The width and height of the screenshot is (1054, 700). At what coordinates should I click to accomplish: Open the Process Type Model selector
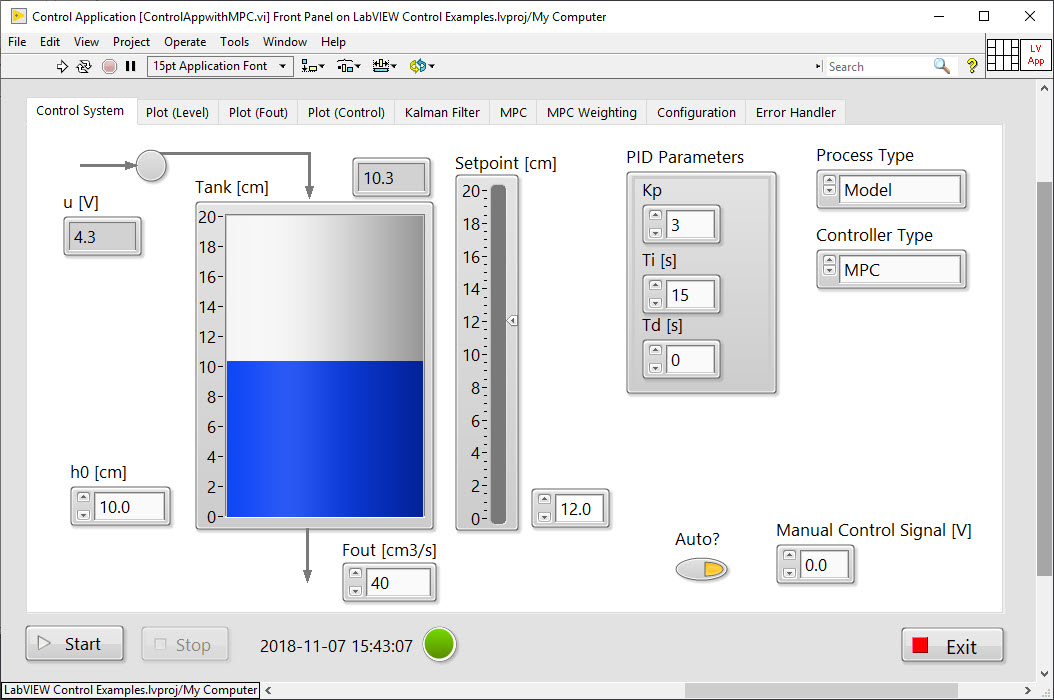point(899,190)
